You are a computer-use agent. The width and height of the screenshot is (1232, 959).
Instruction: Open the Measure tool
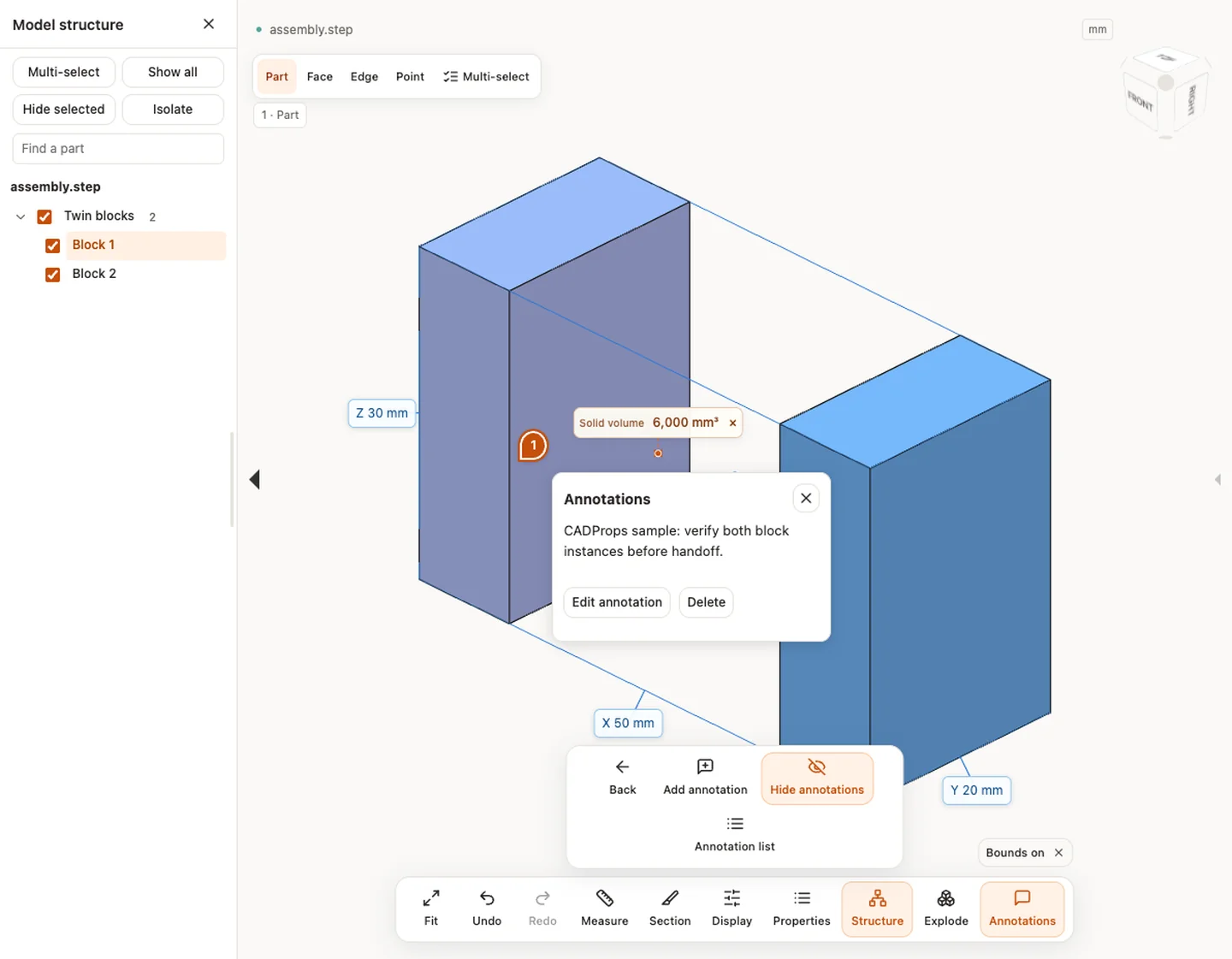tap(604, 909)
